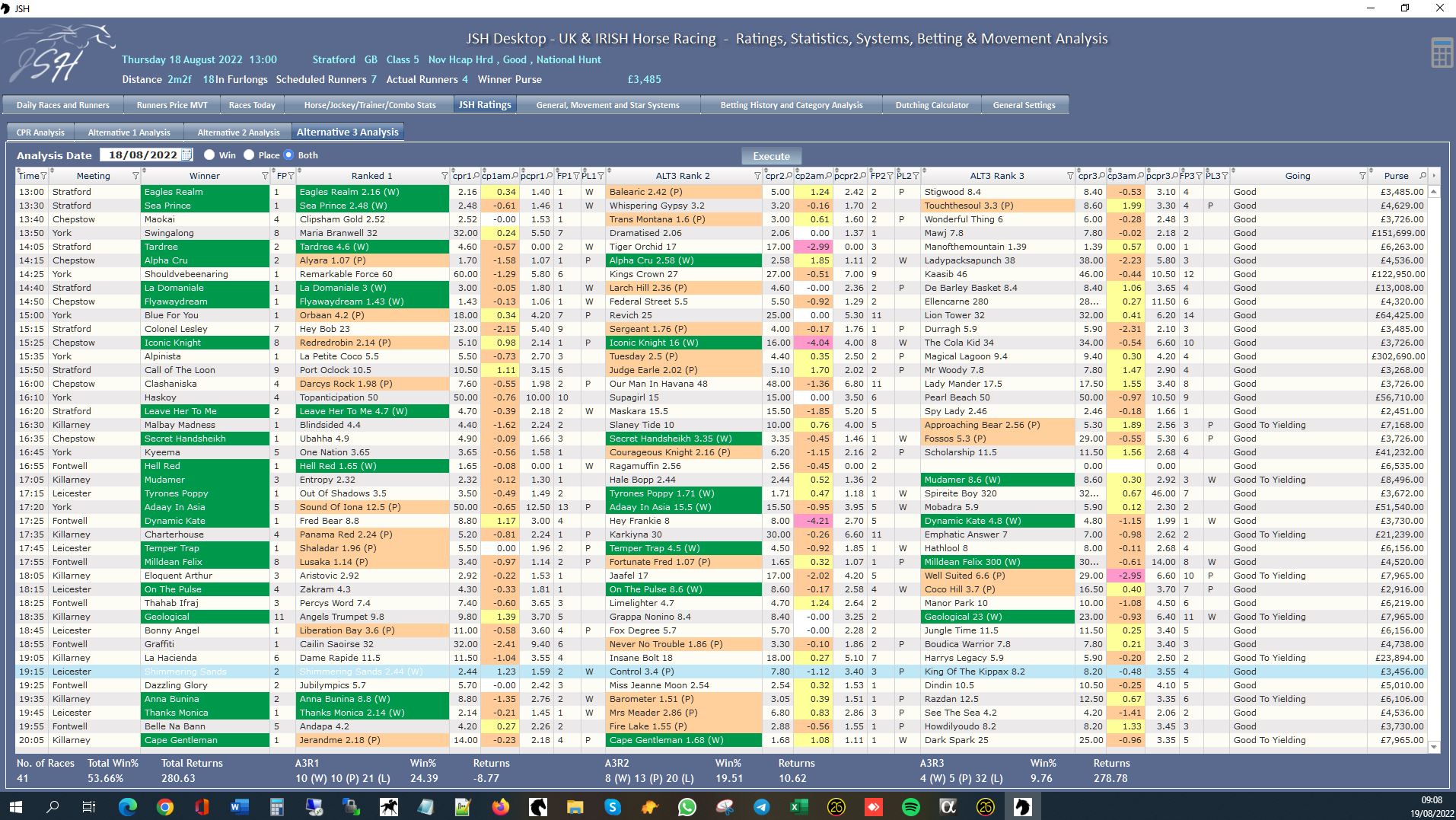Click the grid scroll-down arrow
1456x820 pixels.
[1434, 748]
